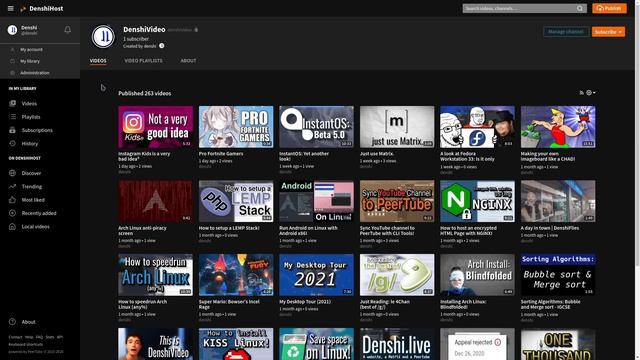Viewport: 640px width, 360px height.
Task: Click the Publish button
Action: click(609, 8)
